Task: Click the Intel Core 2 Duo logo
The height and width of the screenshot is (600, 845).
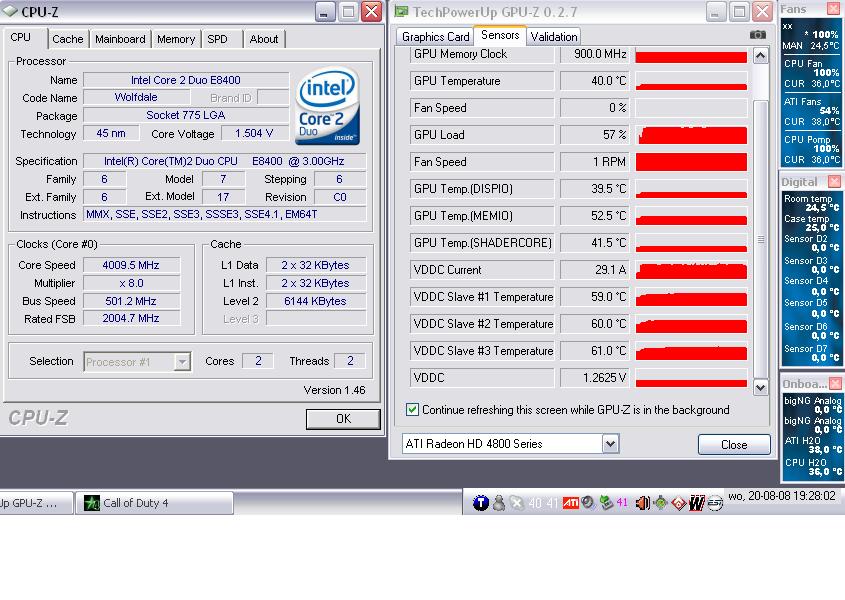Action: pos(328,108)
